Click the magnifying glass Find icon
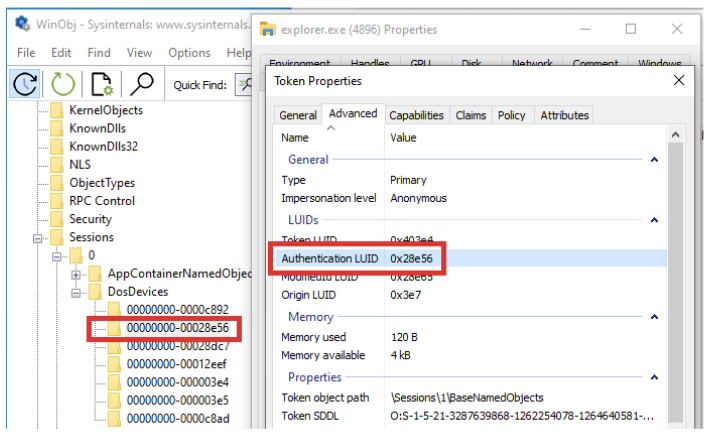 point(143,84)
